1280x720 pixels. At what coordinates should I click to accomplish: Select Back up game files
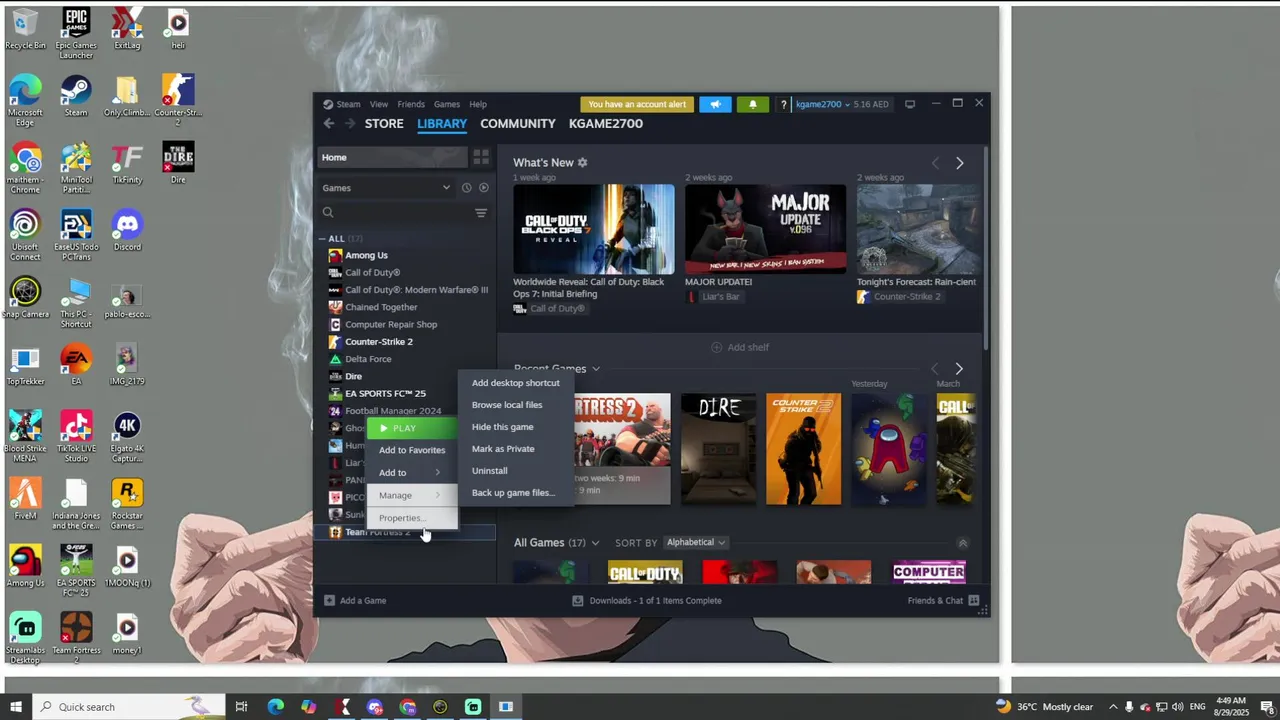click(513, 493)
